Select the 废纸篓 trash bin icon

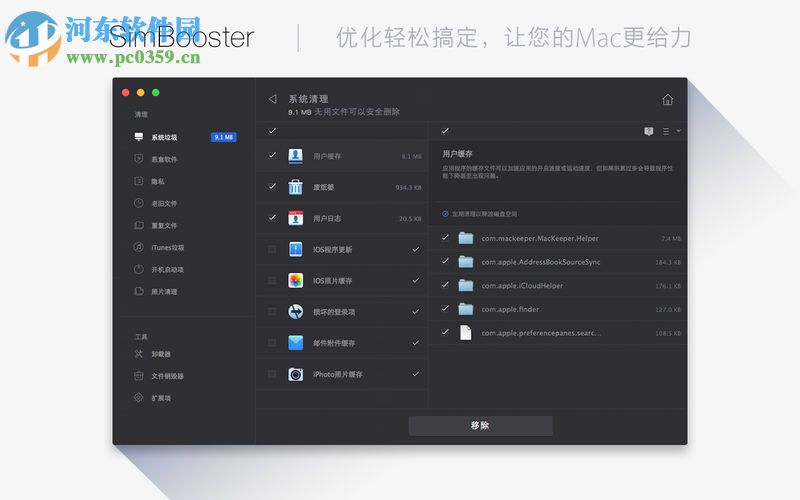(295, 187)
